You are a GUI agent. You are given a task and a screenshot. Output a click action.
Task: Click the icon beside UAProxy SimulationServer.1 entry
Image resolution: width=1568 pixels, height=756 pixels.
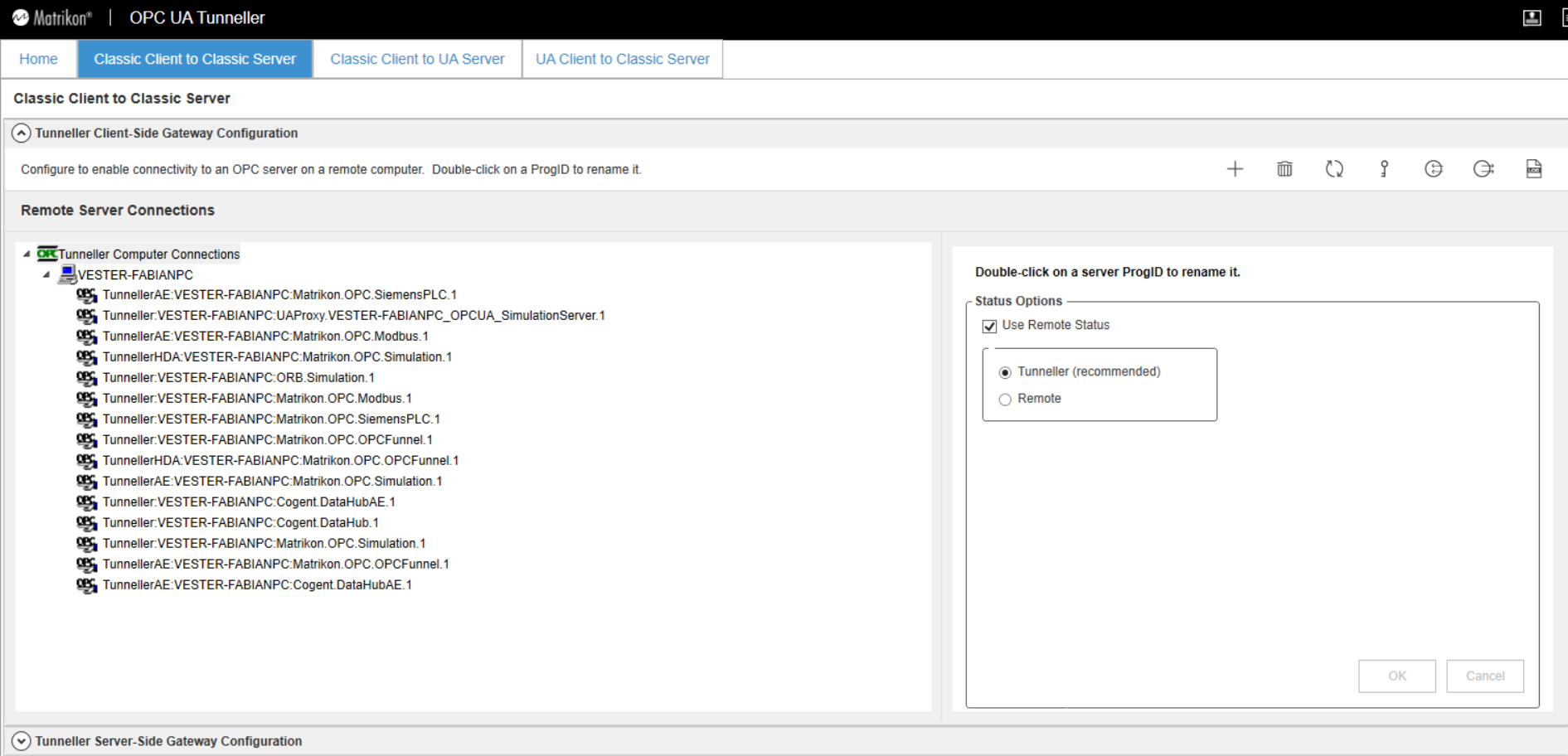[86, 316]
